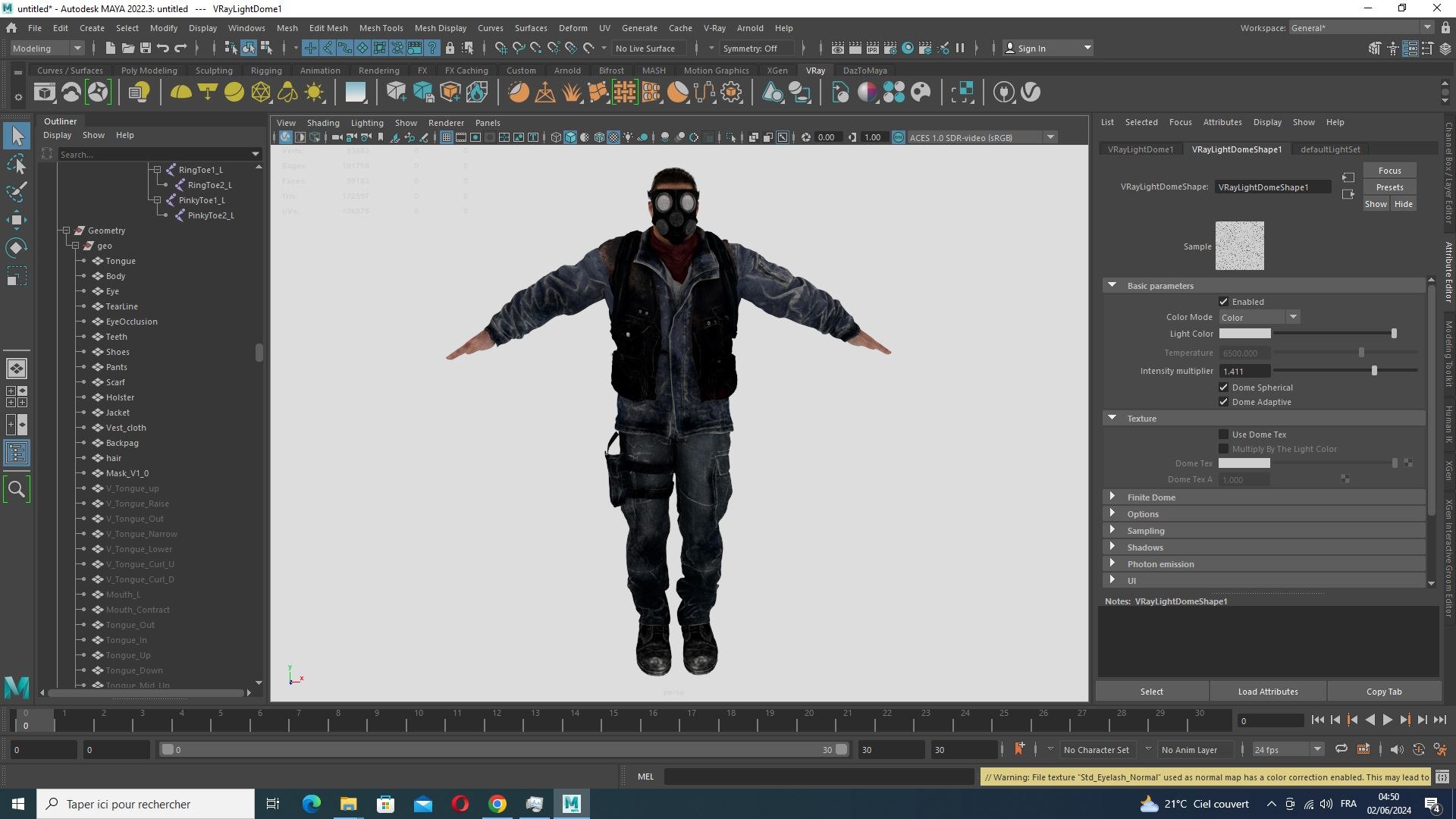Toggle the loop playback button

(x=1341, y=749)
